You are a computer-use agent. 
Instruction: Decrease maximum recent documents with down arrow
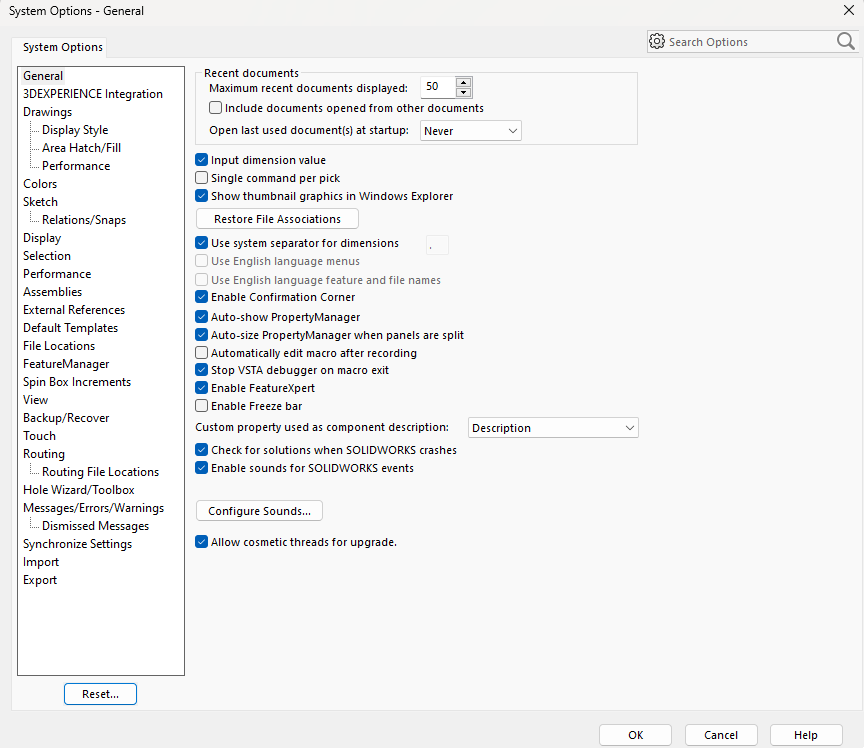point(463,92)
